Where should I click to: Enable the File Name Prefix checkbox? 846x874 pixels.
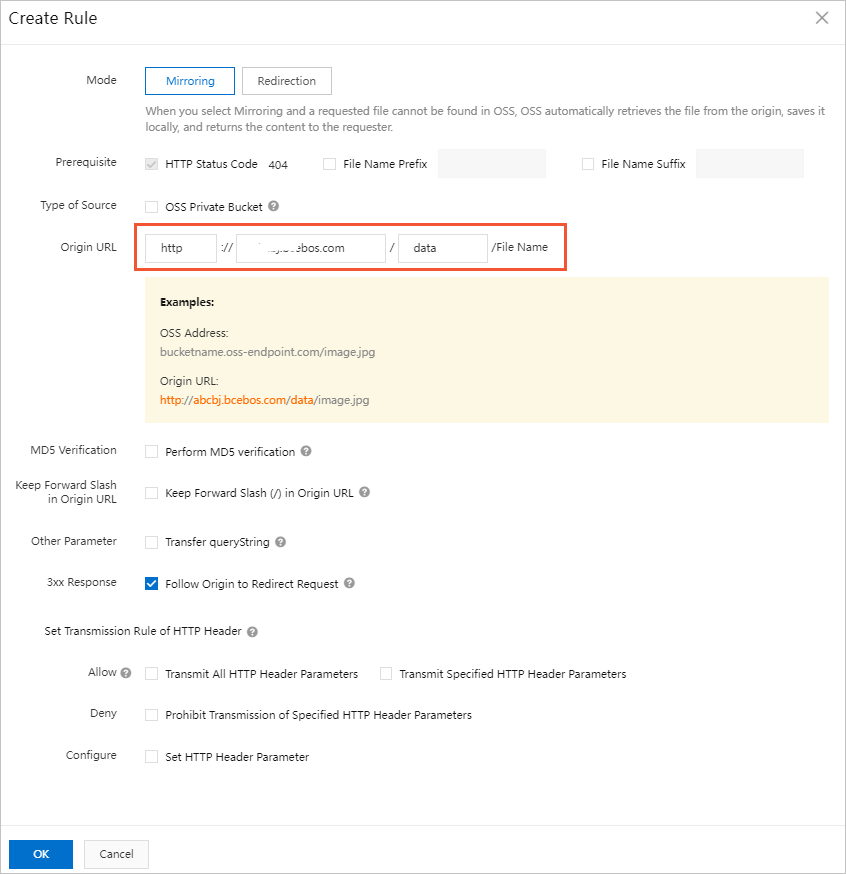point(329,164)
